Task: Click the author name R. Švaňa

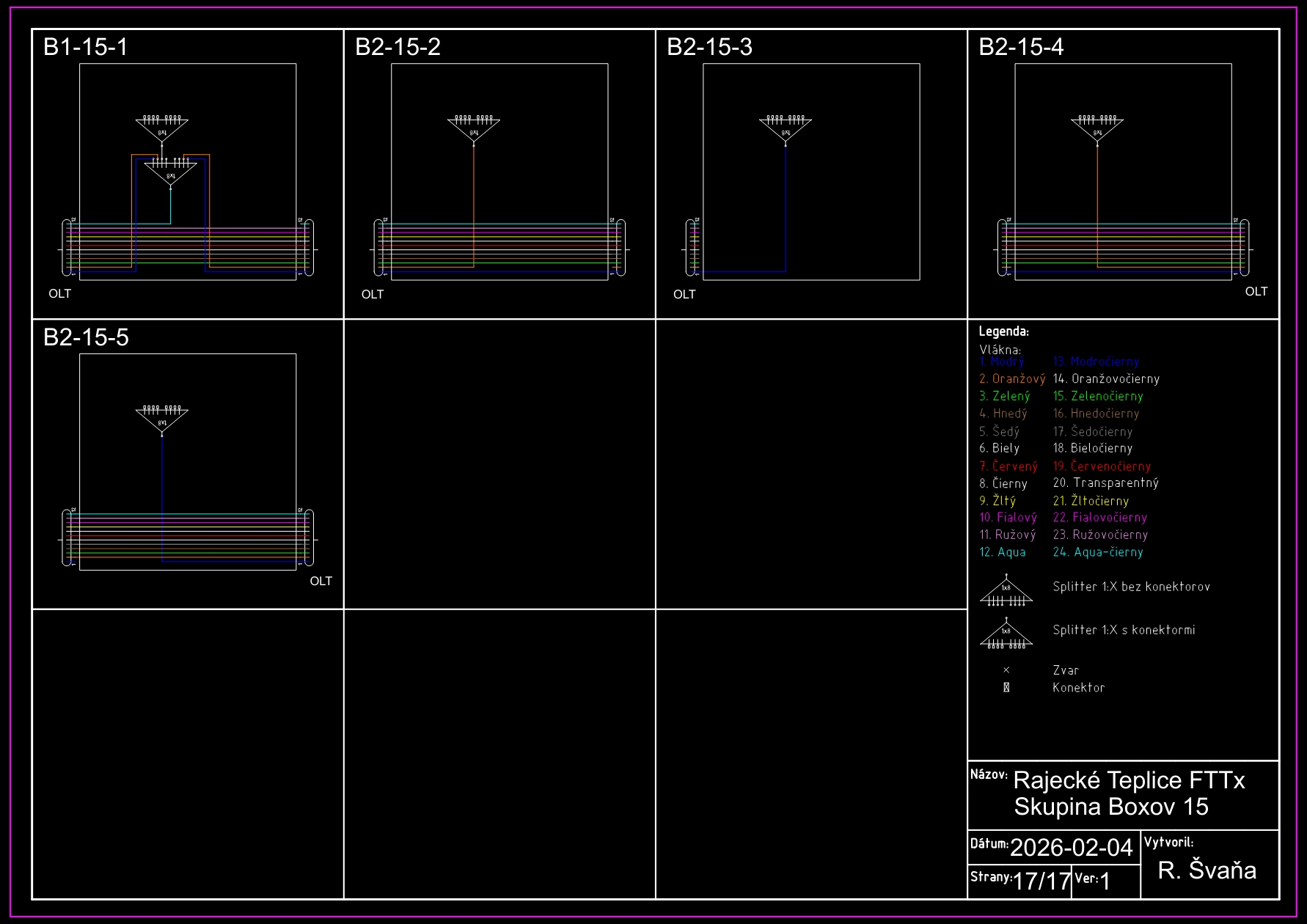Action: [x=1207, y=870]
